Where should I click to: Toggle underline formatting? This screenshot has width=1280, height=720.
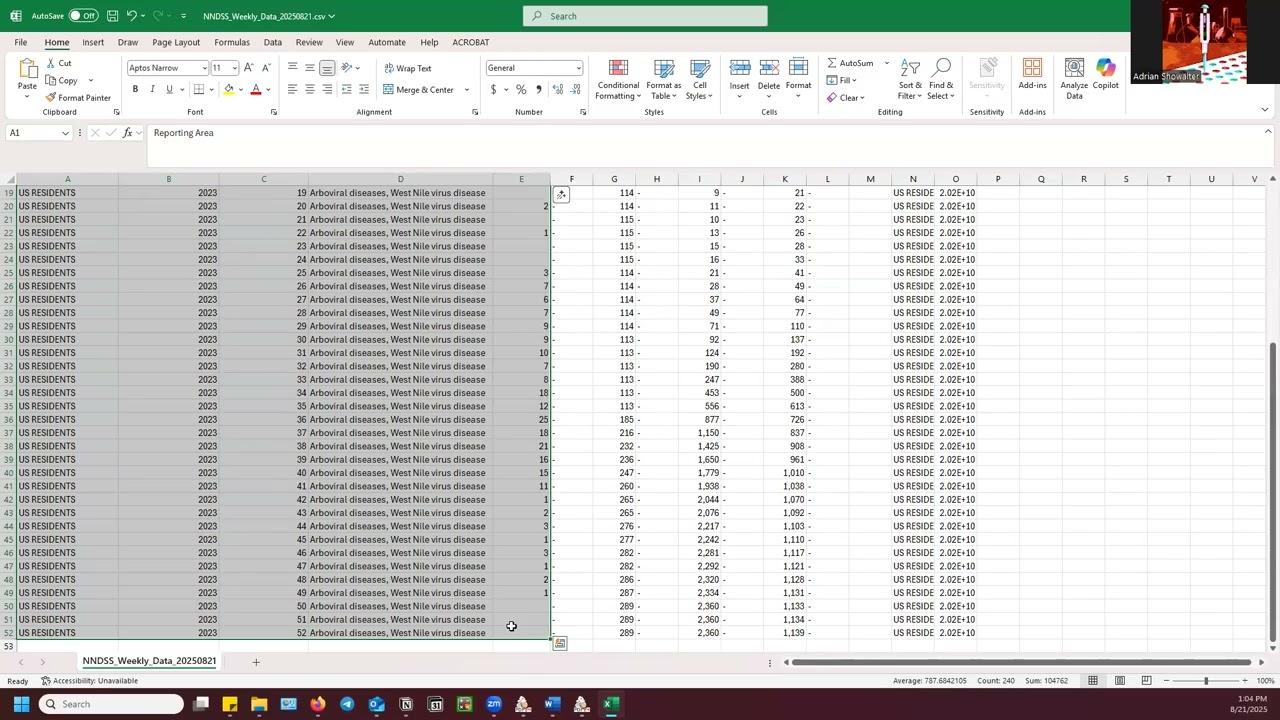(169, 90)
